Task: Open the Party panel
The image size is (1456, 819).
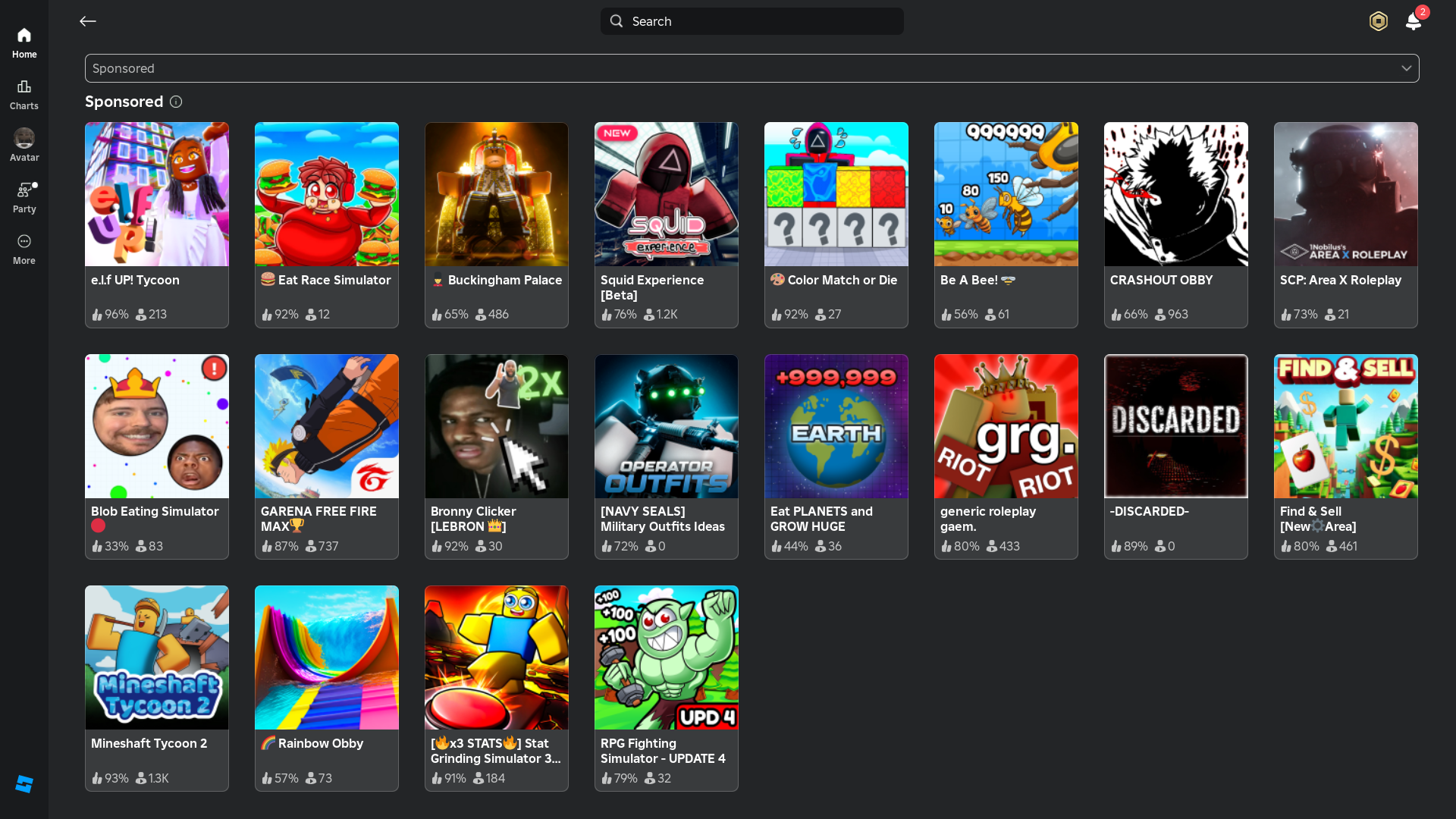Action: 24,198
